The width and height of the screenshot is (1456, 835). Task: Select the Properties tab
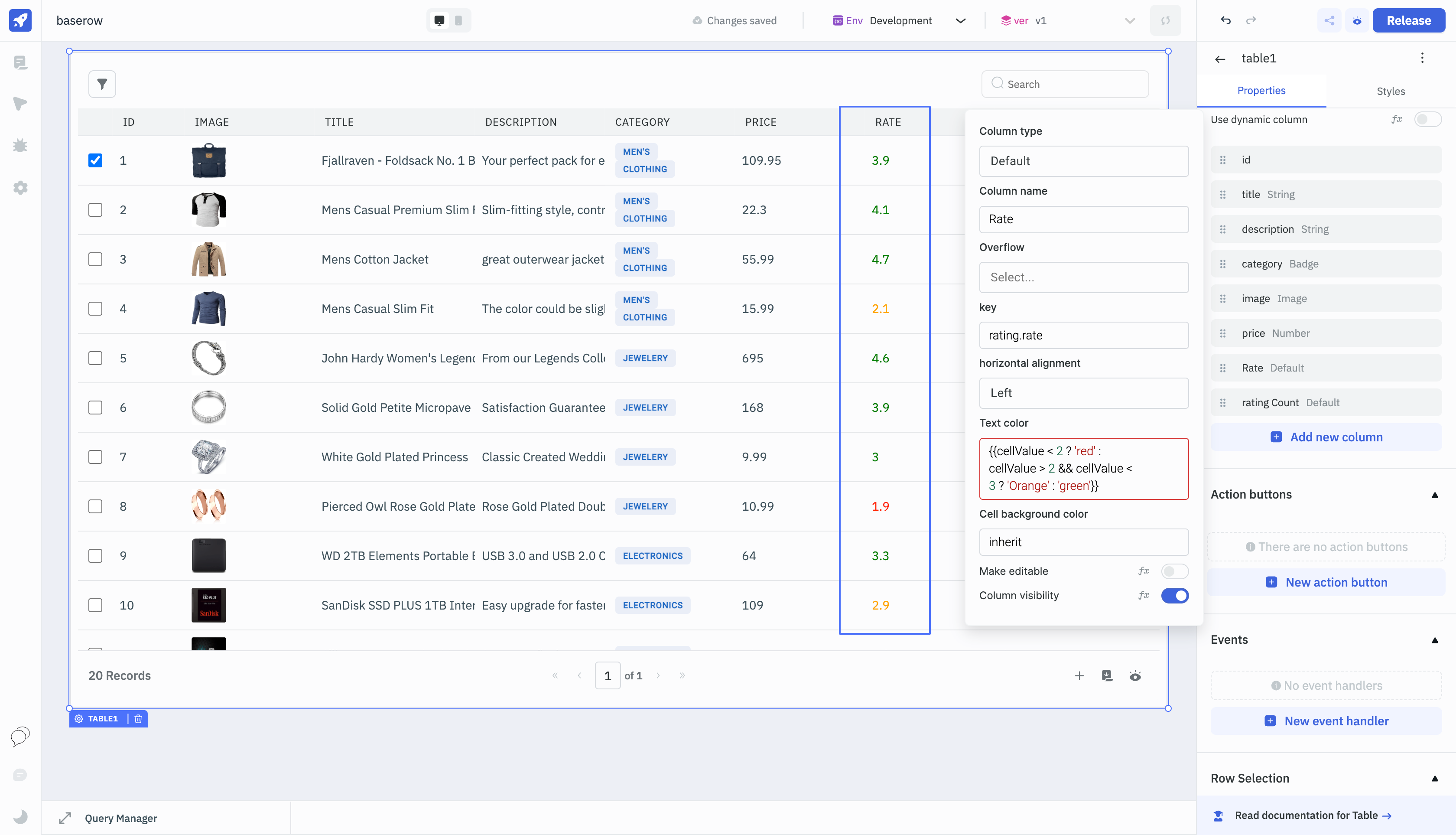click(x=1261, y=91)
